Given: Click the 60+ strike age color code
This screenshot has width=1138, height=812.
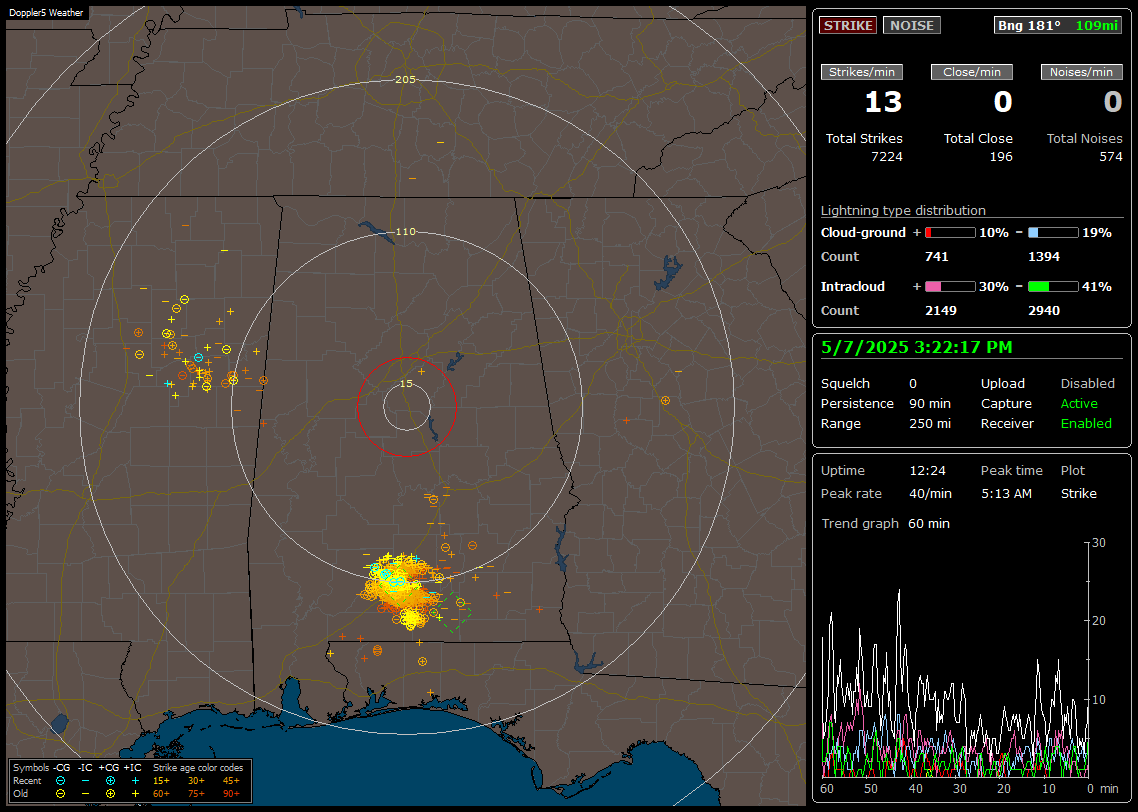Looking at the screenshot, I should click(161, 794).
